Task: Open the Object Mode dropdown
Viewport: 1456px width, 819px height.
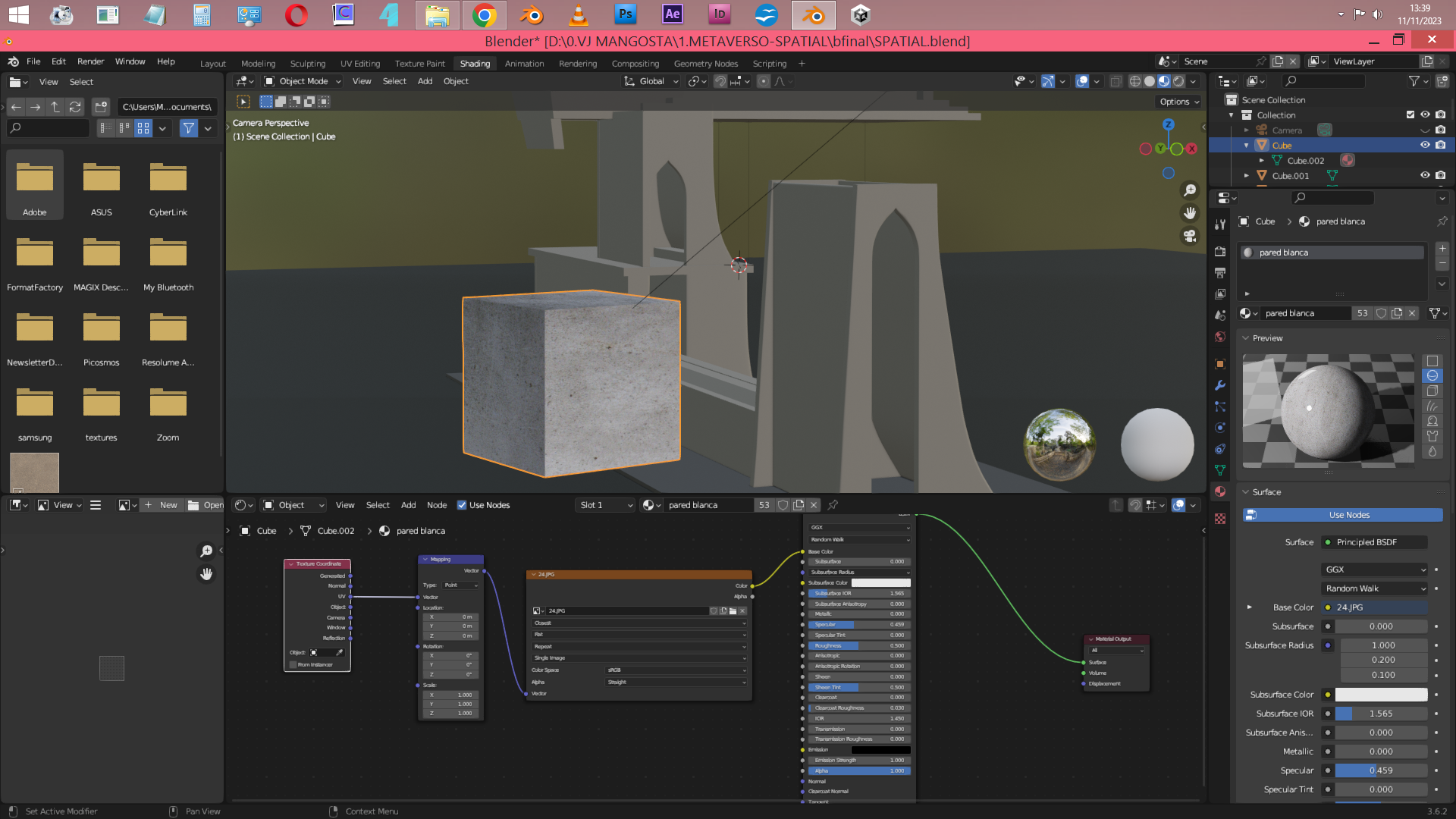Action: click(303, 81)
